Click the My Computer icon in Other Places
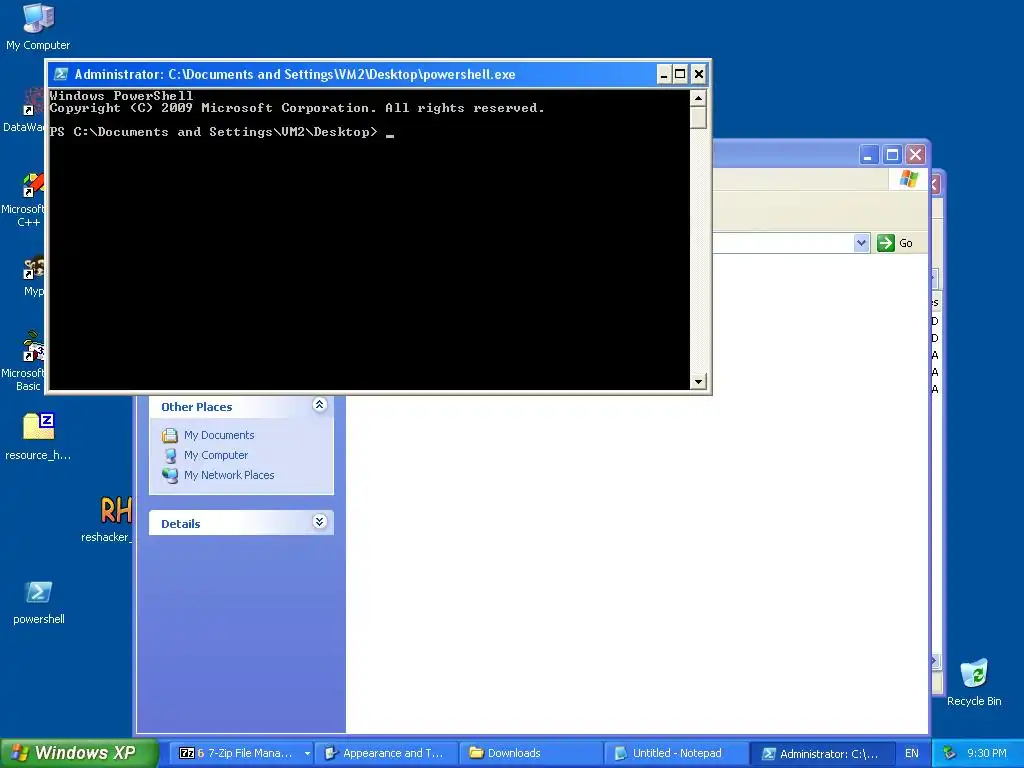 coord(170,455)
